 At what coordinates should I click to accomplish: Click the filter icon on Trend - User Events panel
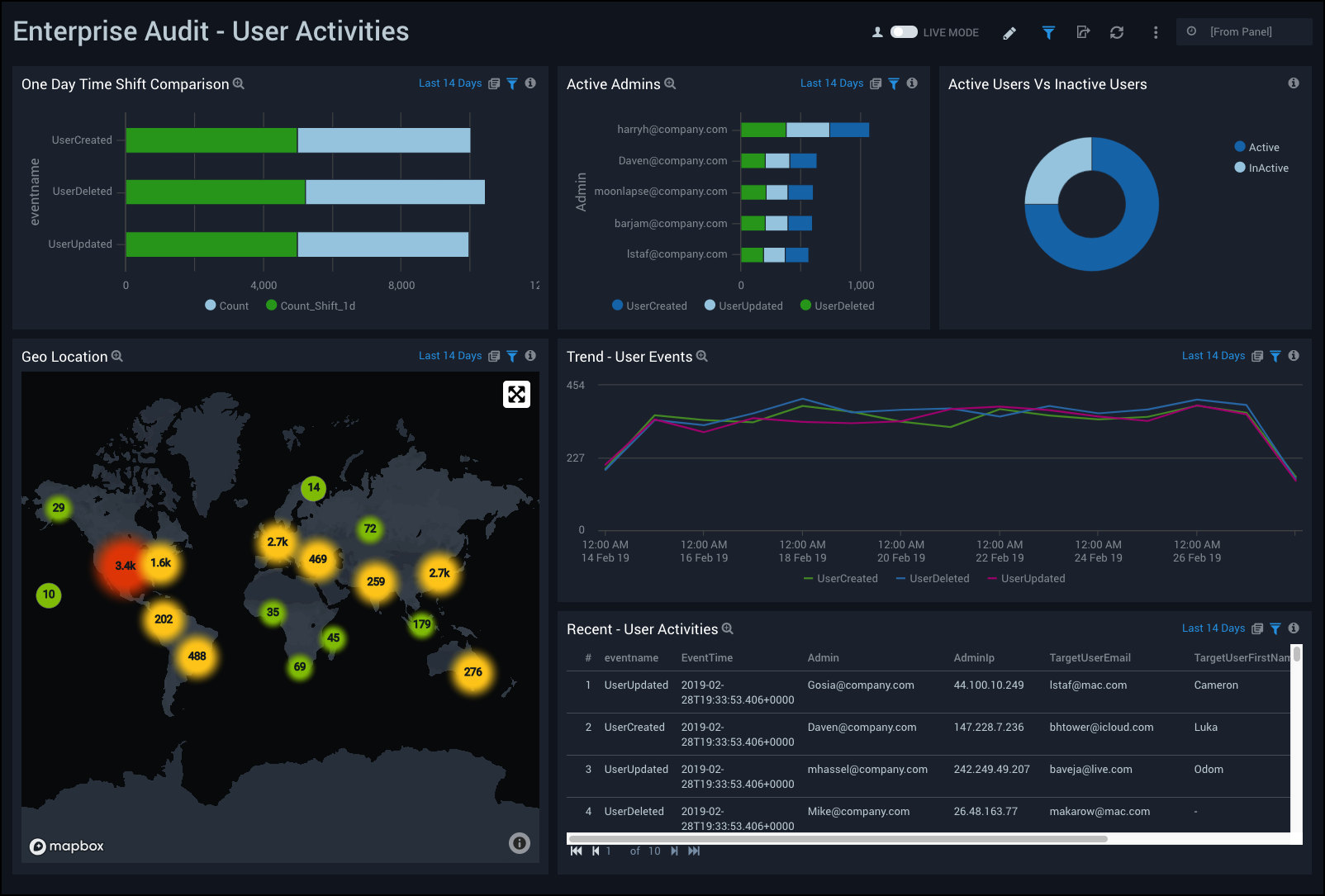(1275, 356)
